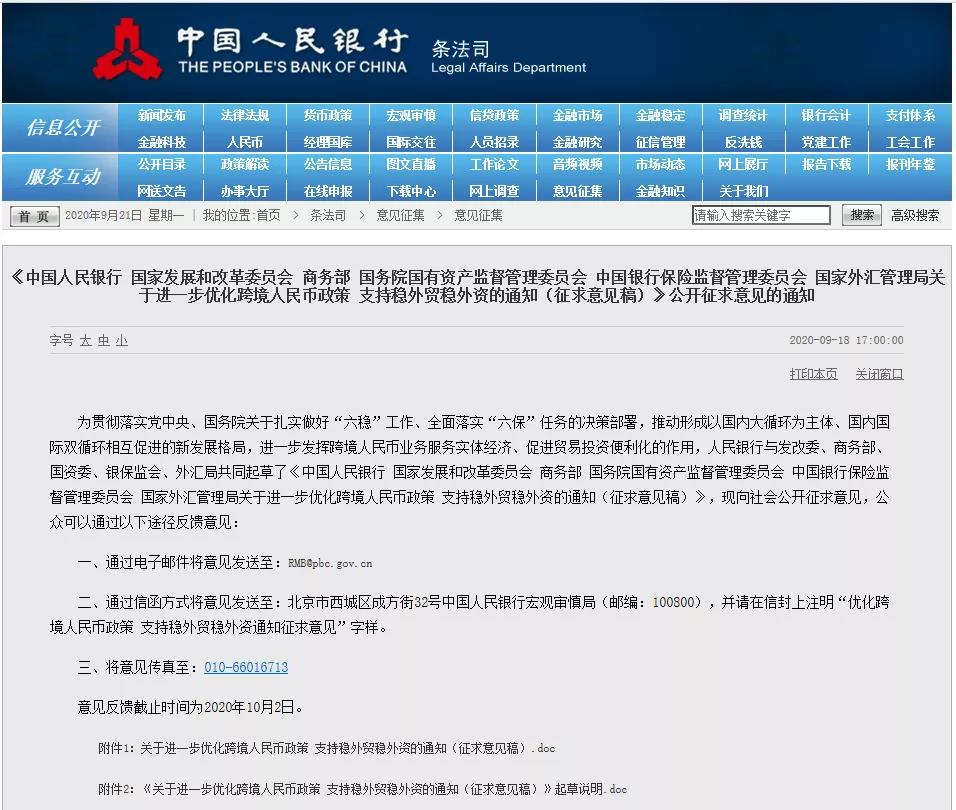Open 关于我们 link

click(x=743, y=191)
